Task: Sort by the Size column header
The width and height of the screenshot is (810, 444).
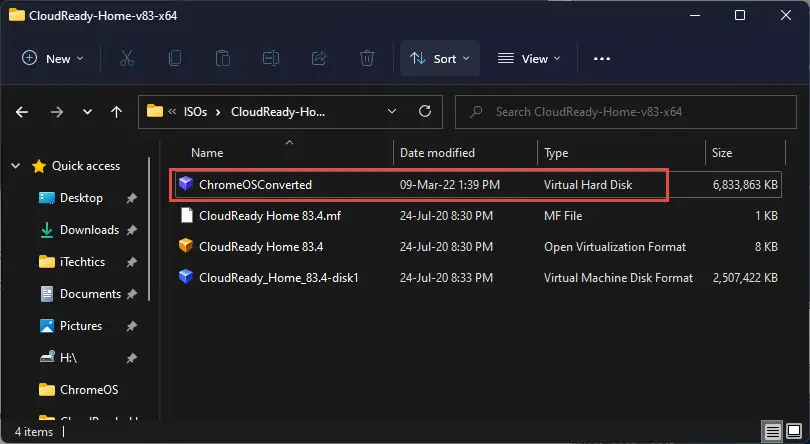Action: pyautogui.click(x=722, y=153)
